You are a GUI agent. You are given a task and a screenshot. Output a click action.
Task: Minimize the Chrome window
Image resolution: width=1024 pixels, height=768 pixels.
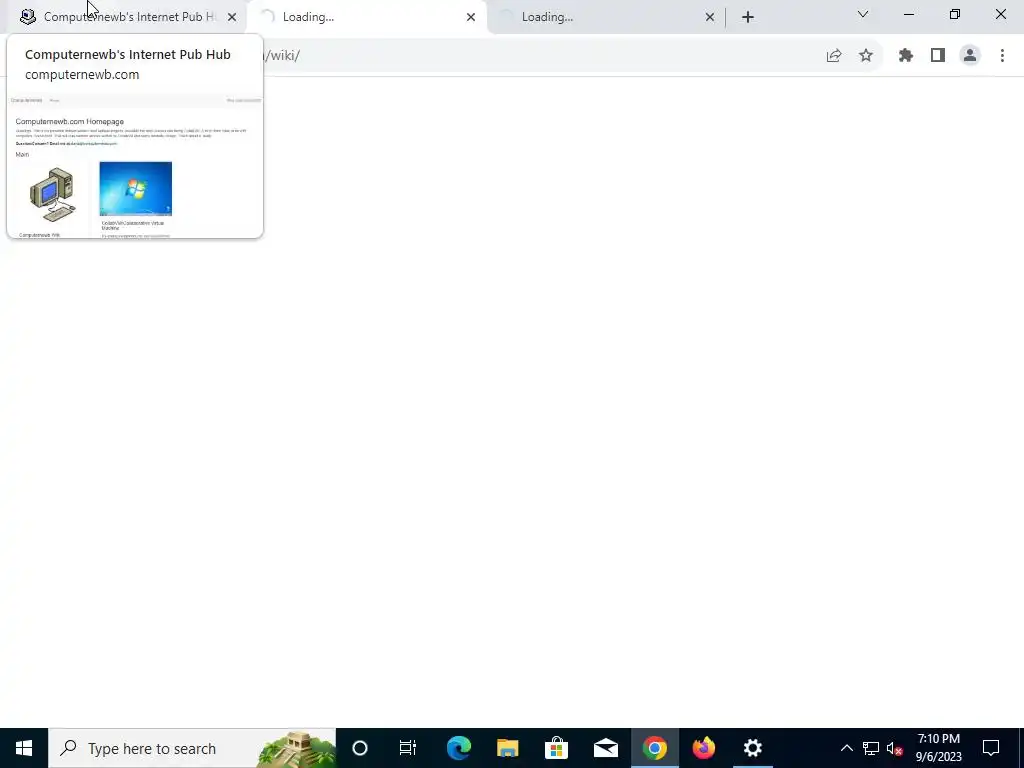click(908, 14)
